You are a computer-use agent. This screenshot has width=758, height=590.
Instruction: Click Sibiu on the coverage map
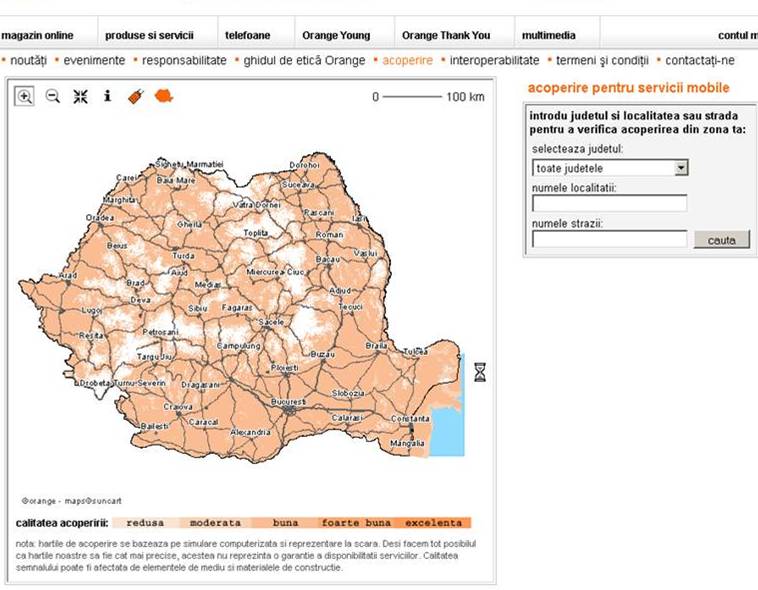[x=198, y=308]
